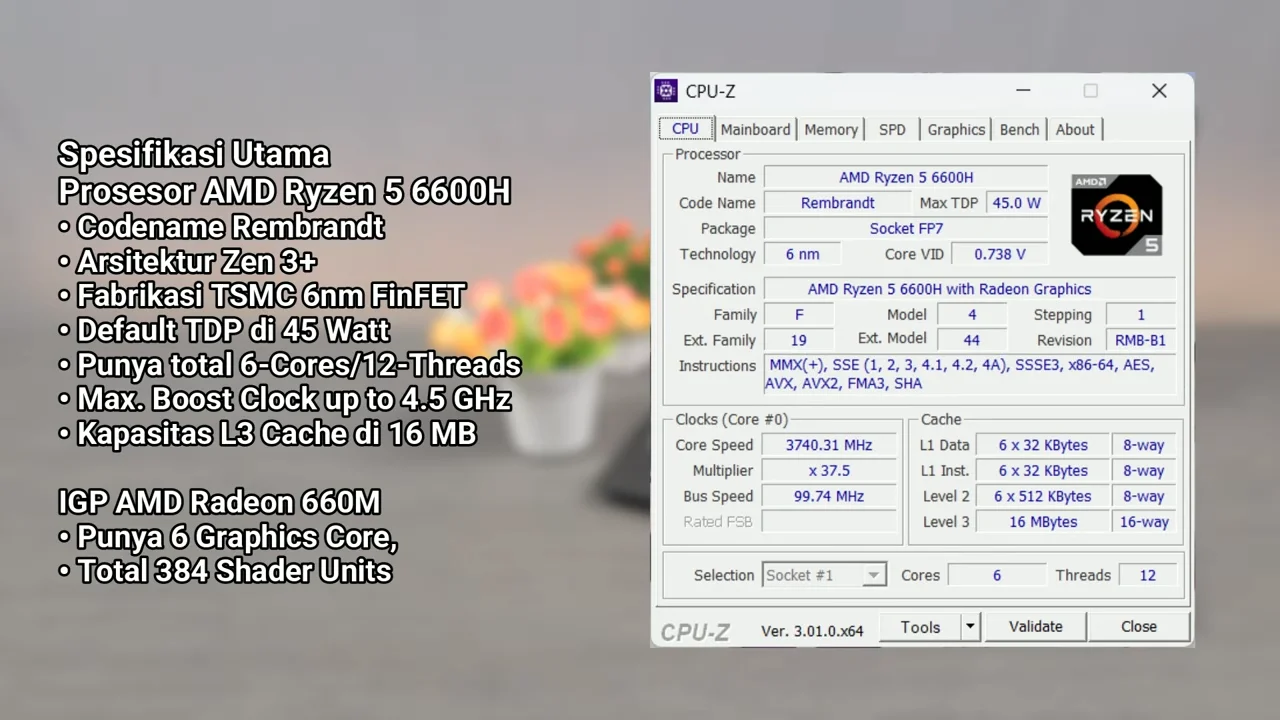View the About tab

tap(1075, 129)
